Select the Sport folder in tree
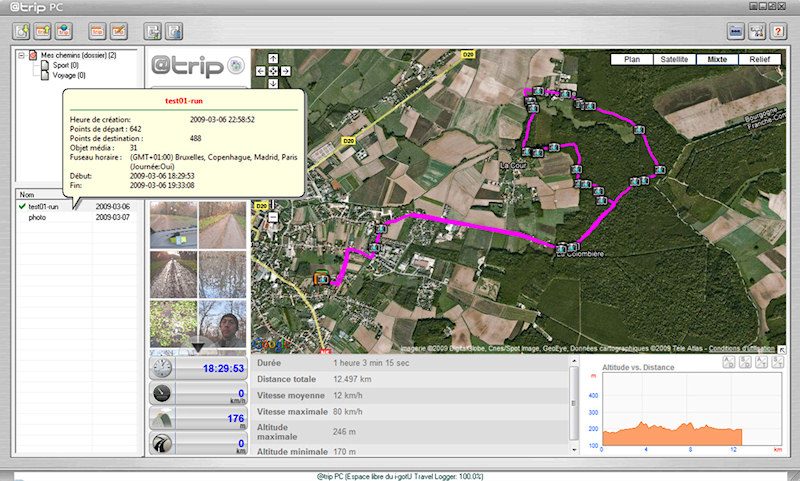800x481 pixels. pos(65,65)
